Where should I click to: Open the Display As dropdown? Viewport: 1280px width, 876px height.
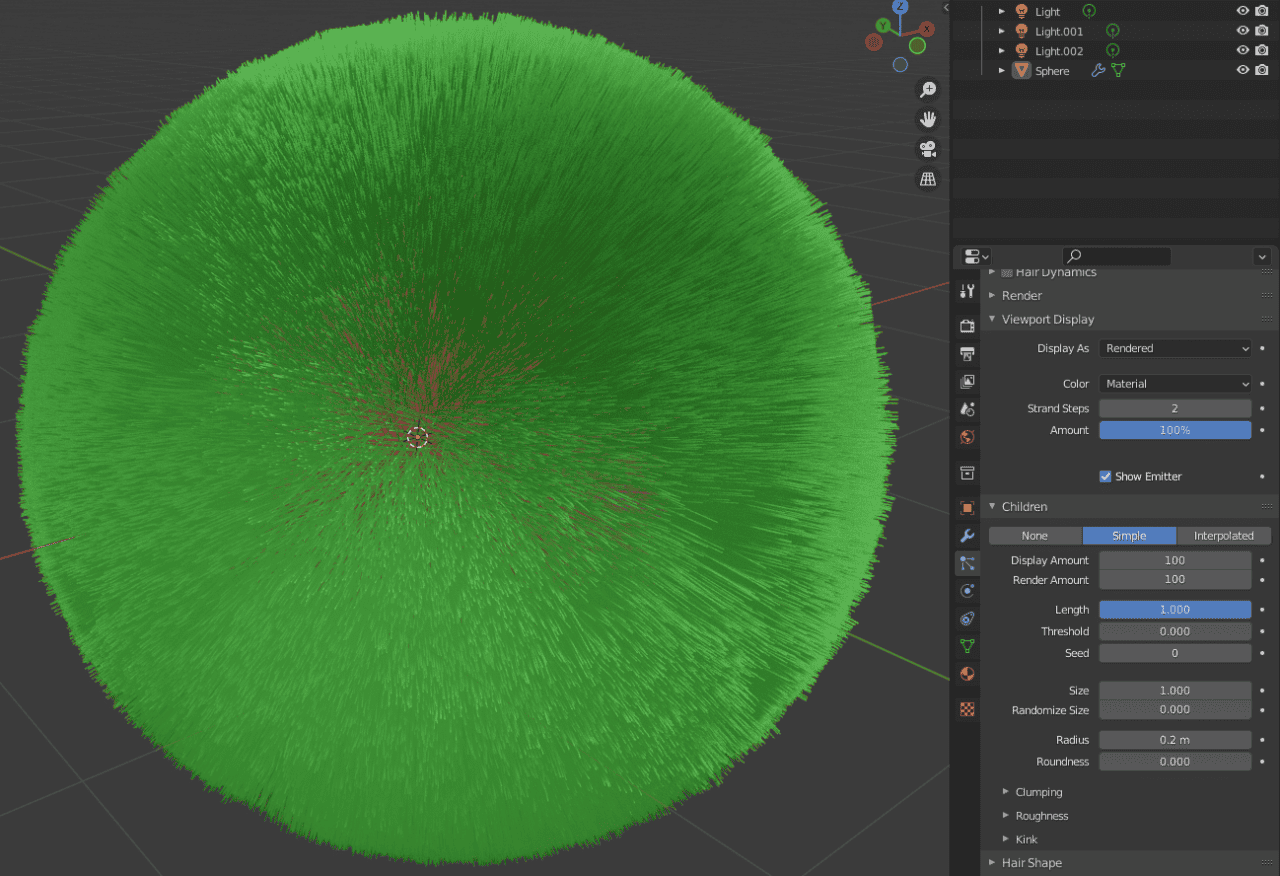[x=1175, y=348]
